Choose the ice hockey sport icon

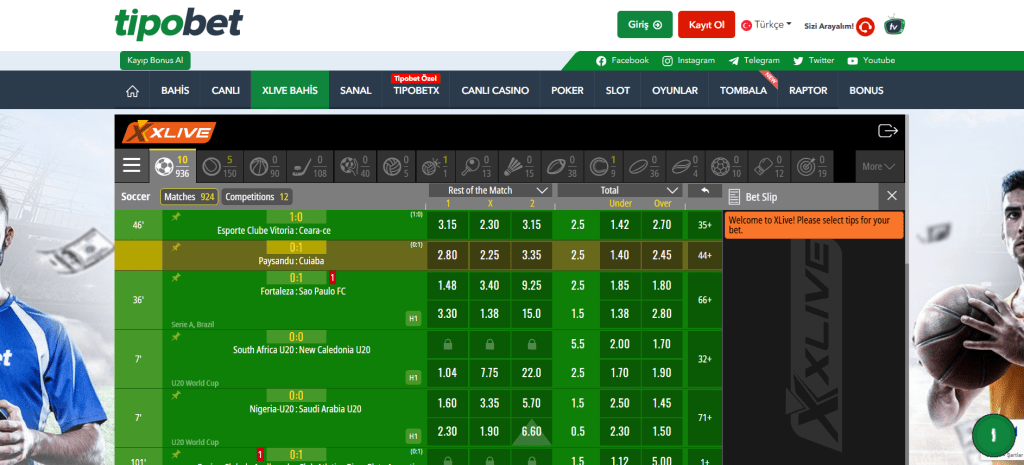(x=303, y=166)
